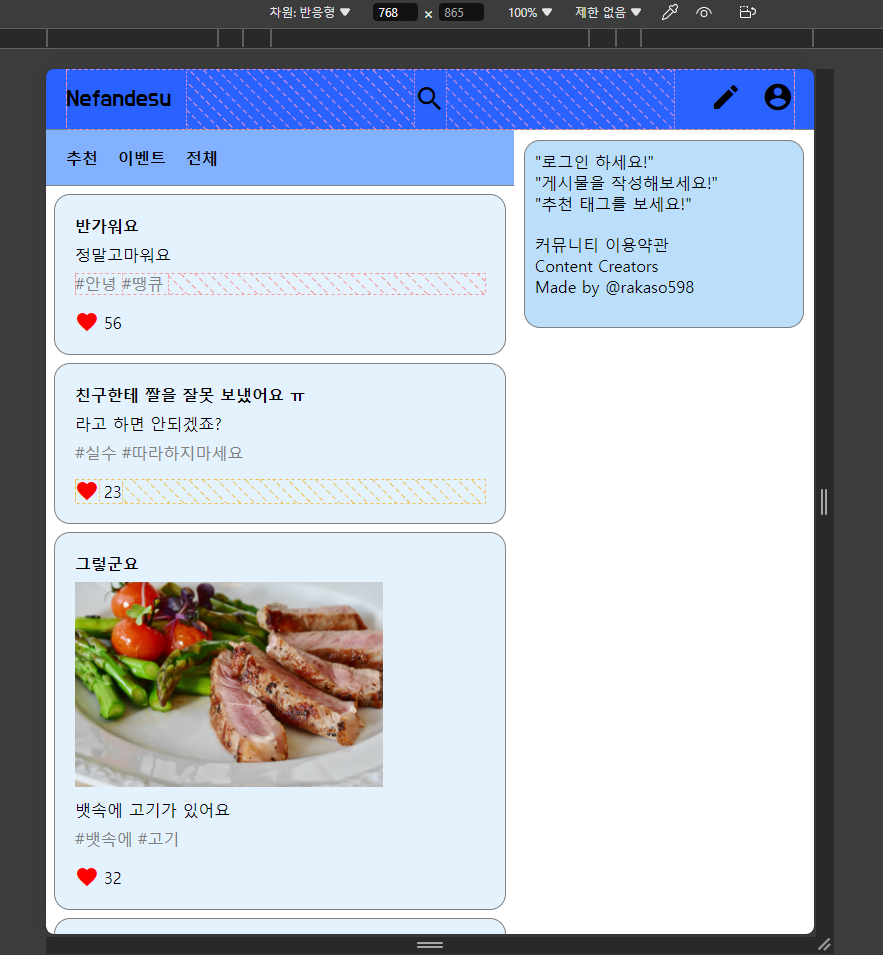
Task: Open the write post pencil icon
Action: coord(726,97)
